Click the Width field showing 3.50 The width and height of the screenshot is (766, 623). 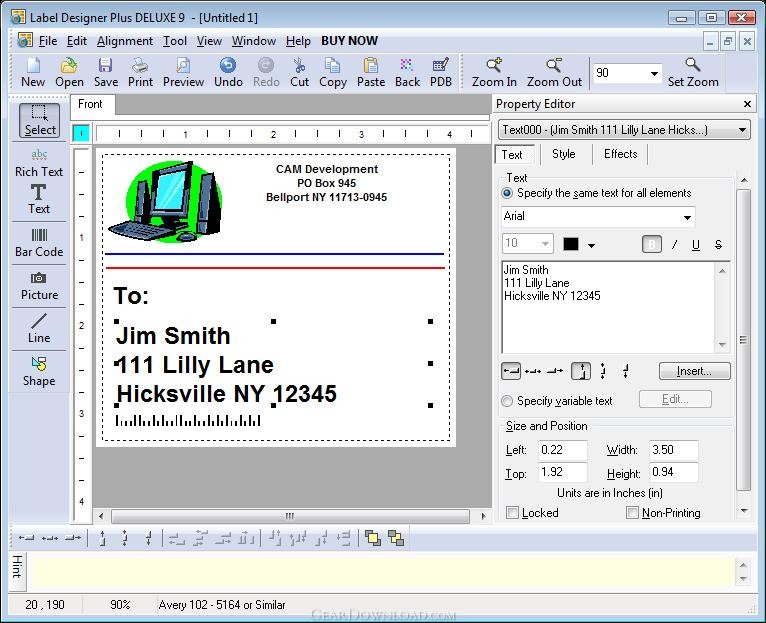[673, 450]
